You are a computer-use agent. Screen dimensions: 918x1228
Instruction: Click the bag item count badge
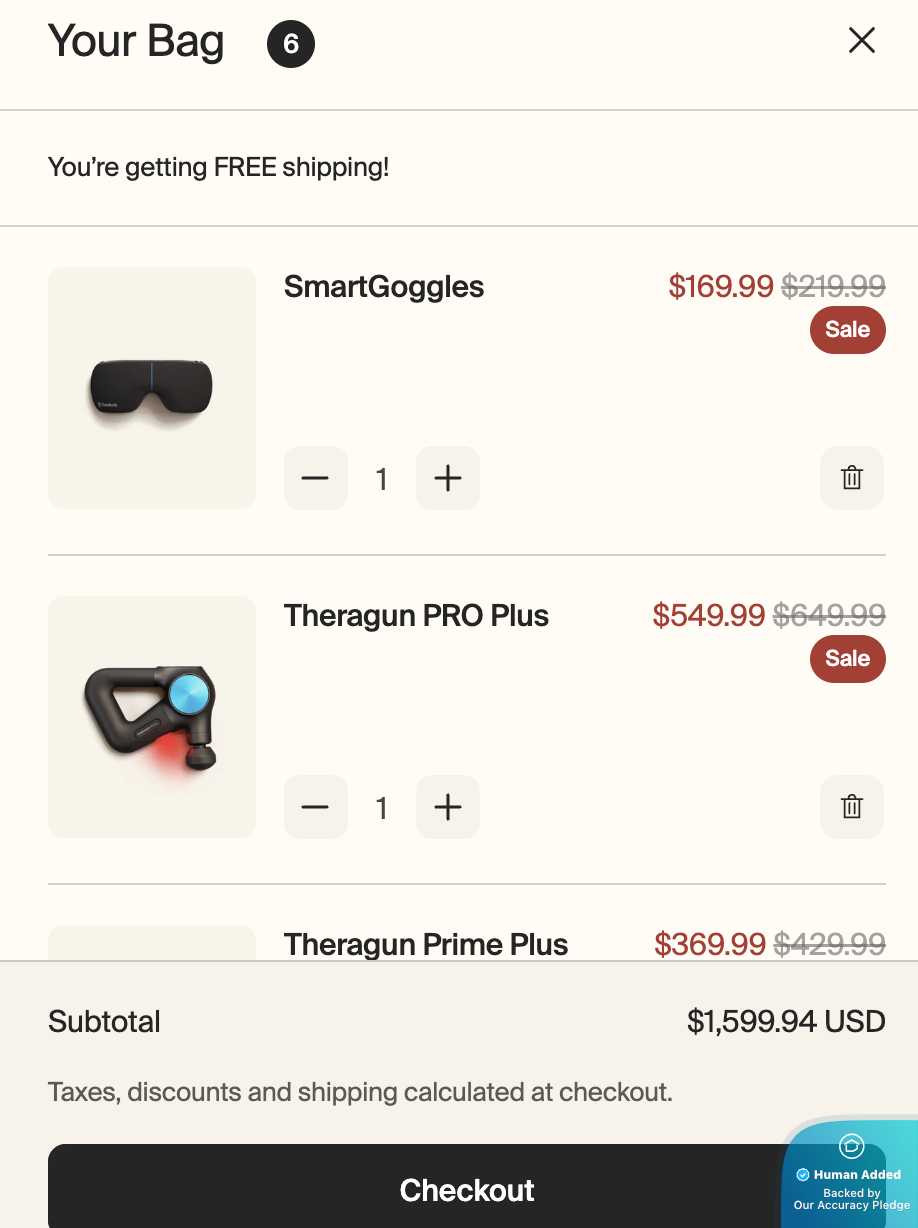tap(291, 44)
